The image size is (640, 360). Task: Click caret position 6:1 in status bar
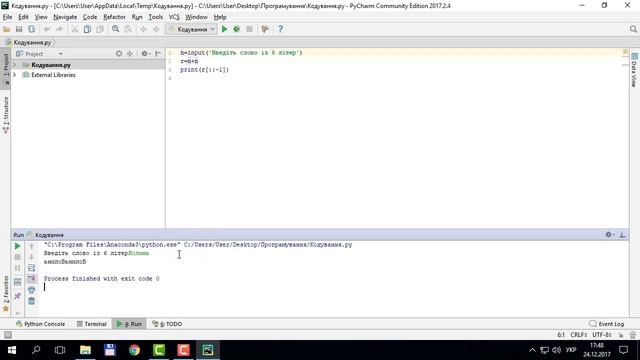tap(561, 335)
